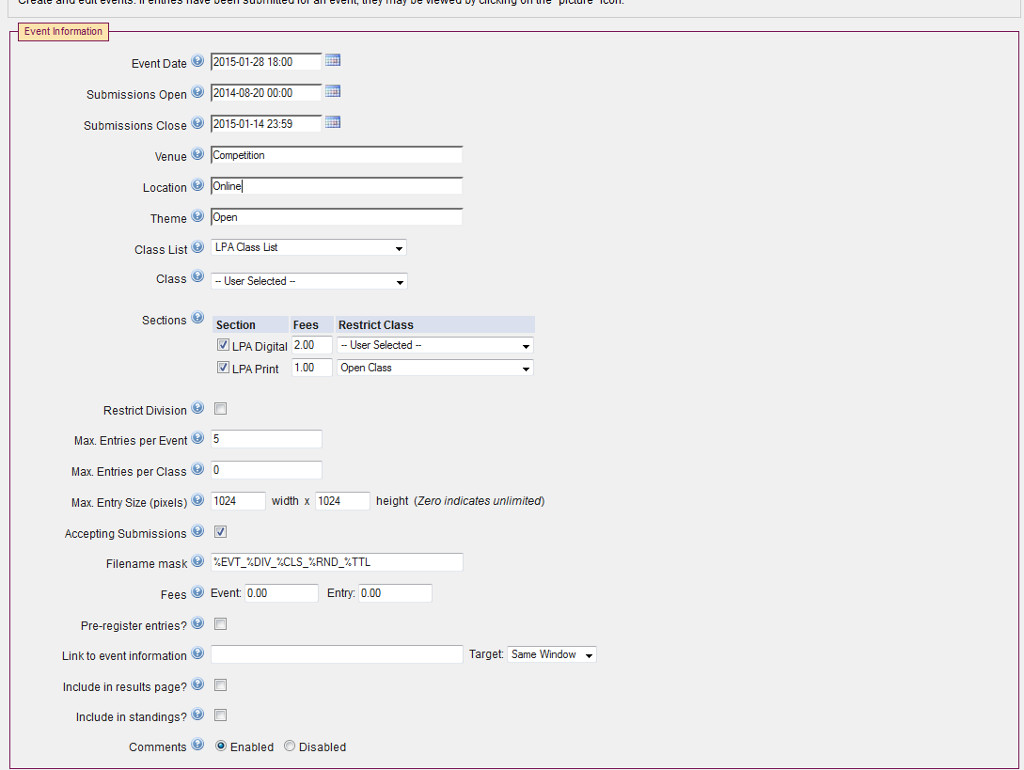
Task: Uncheck the LPA Digital section checkbox
Action: coord(223,345)
